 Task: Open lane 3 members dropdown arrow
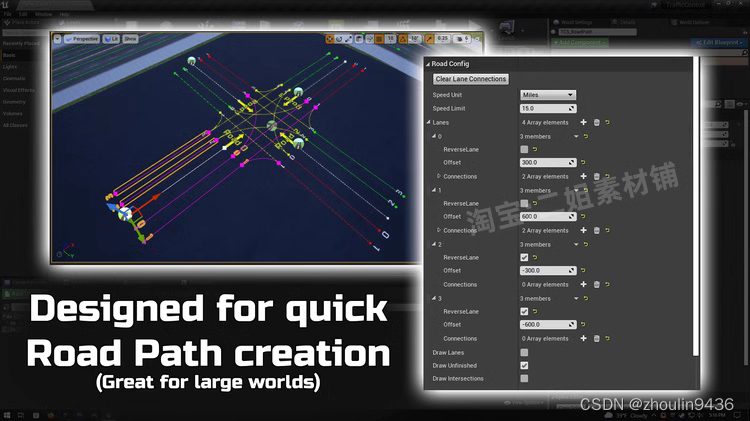pyautogui.click(x=576, y=299)
